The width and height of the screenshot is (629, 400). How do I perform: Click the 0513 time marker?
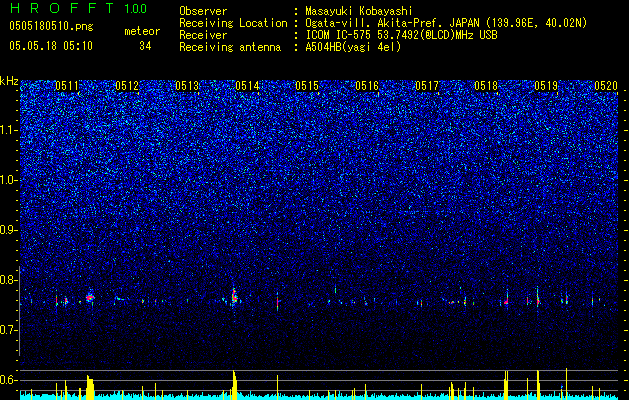(187, 86)
